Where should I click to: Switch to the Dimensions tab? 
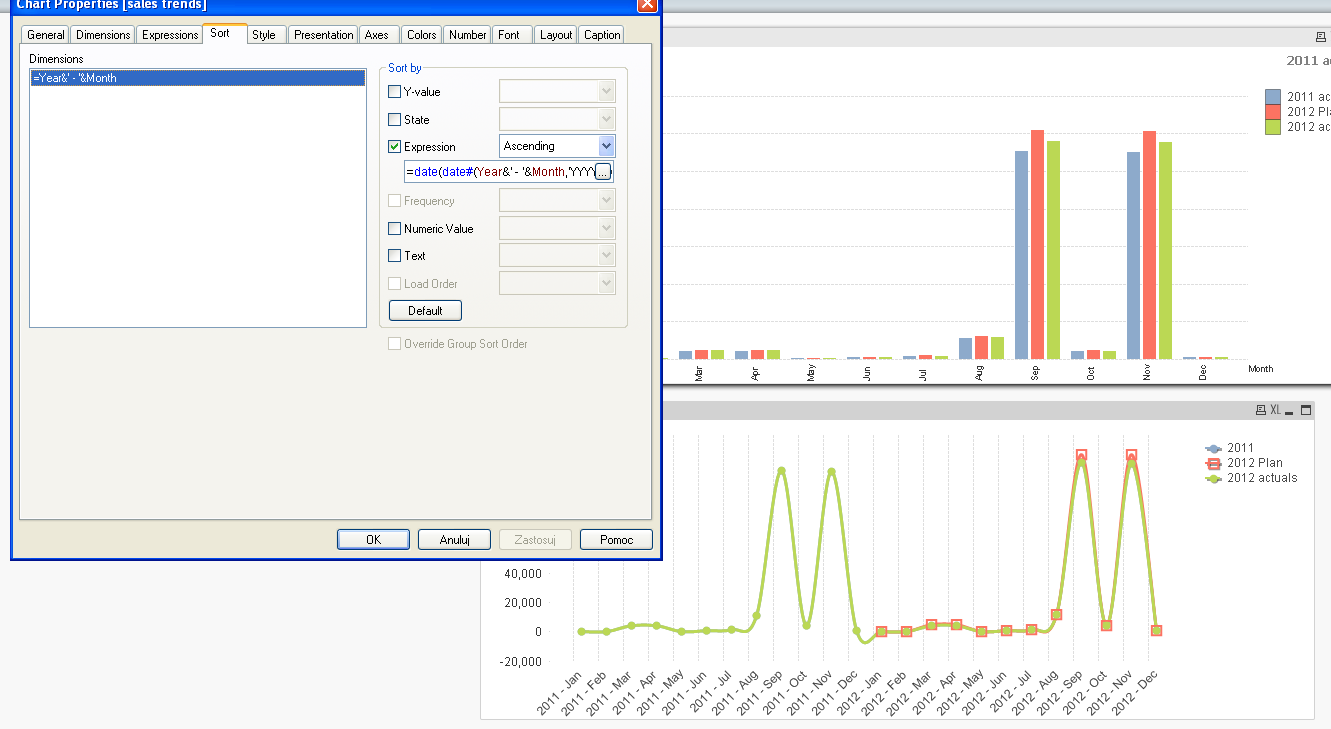tap(103, 35)
